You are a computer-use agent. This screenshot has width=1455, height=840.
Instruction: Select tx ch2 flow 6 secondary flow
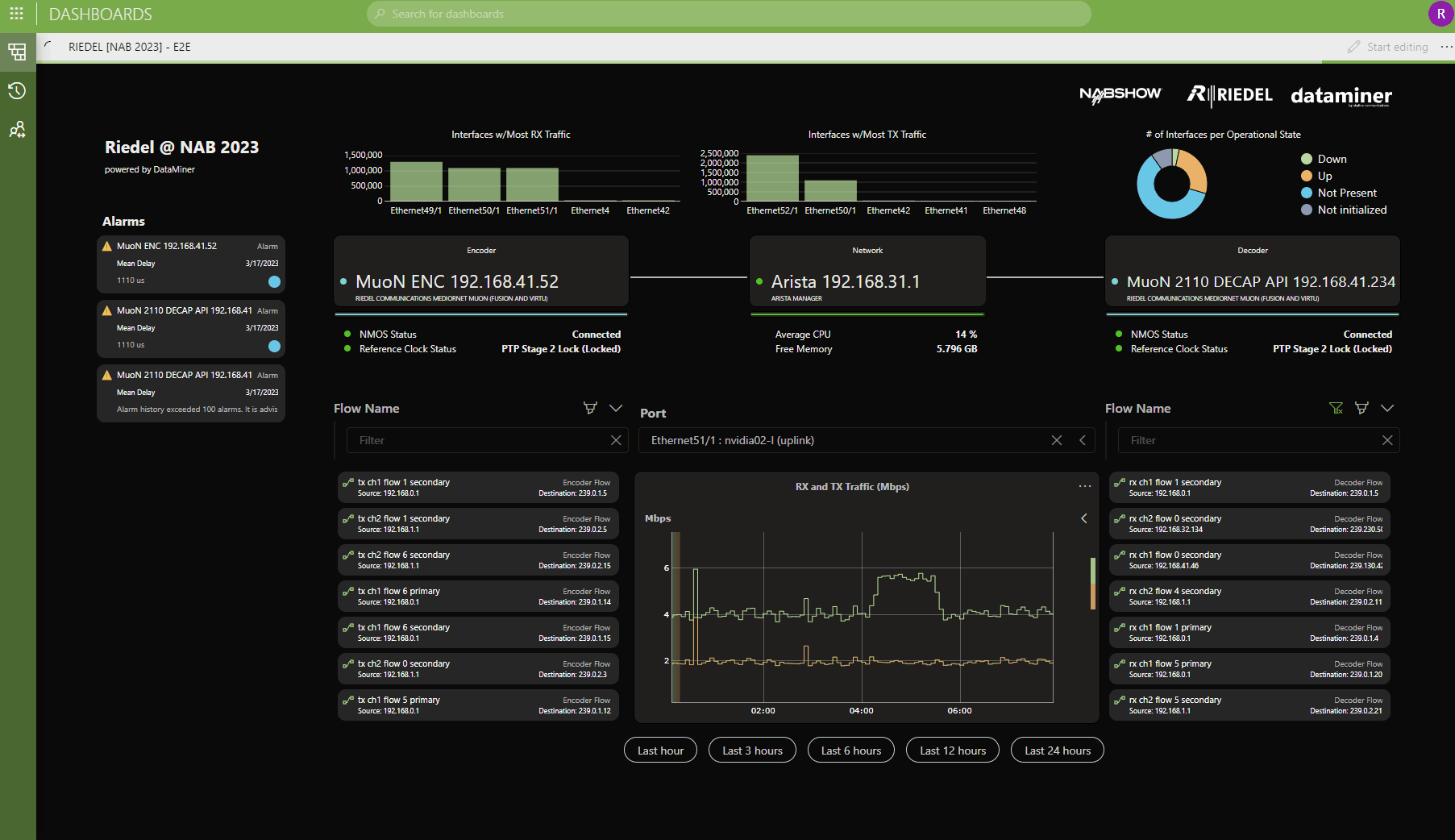coord(478,559)
